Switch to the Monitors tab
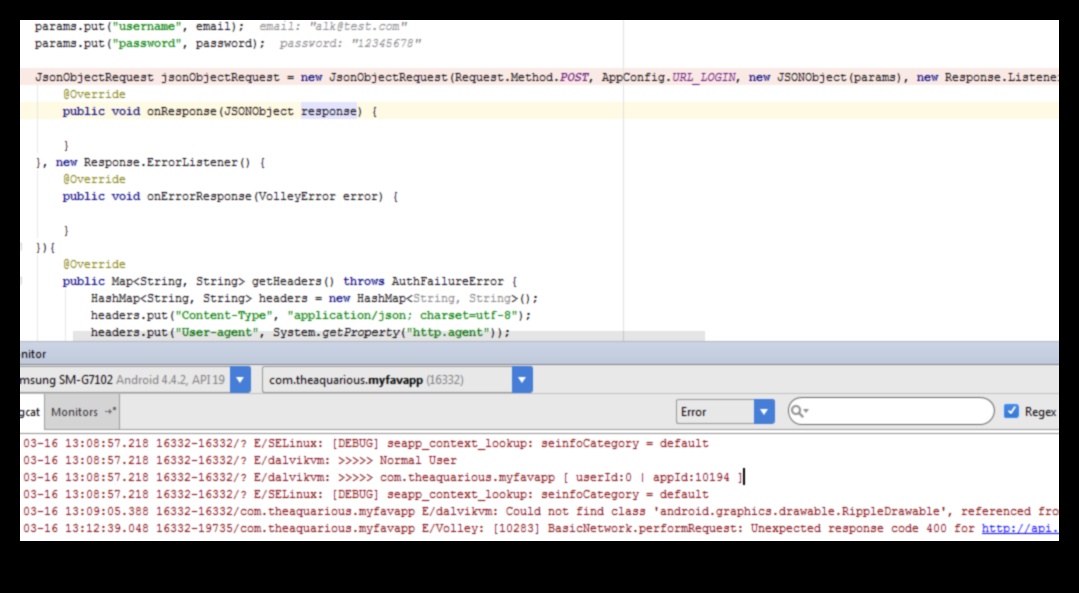This screenshot has width=1079, height=593. point(75,412)
